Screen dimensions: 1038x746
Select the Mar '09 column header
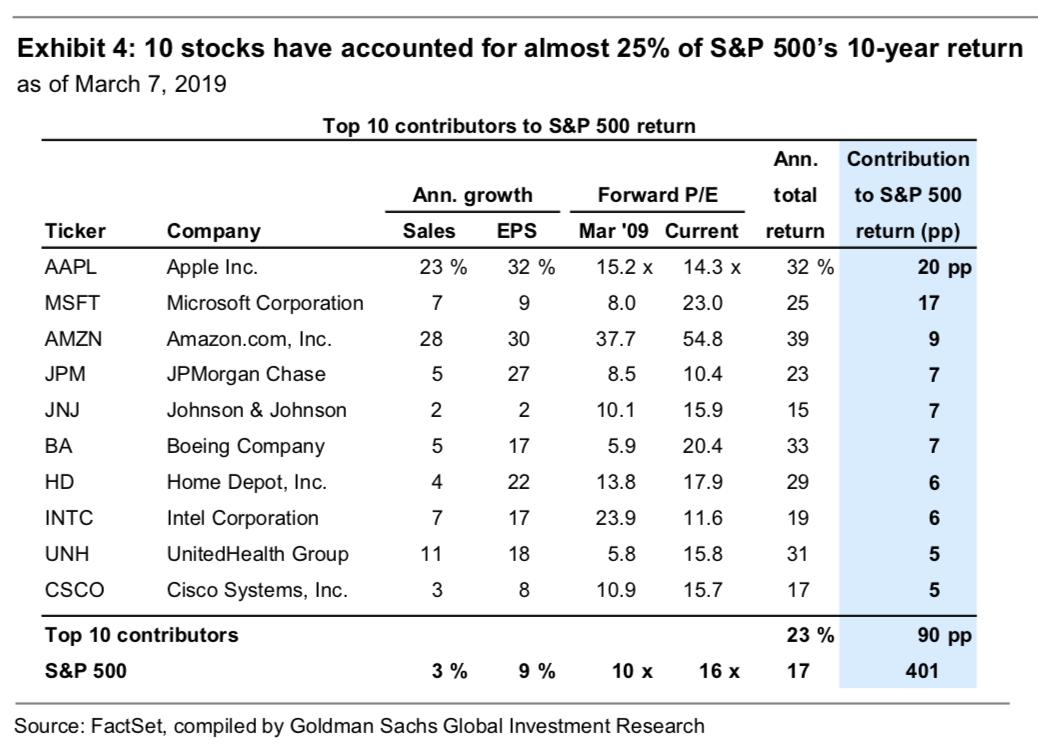point(614,231)
